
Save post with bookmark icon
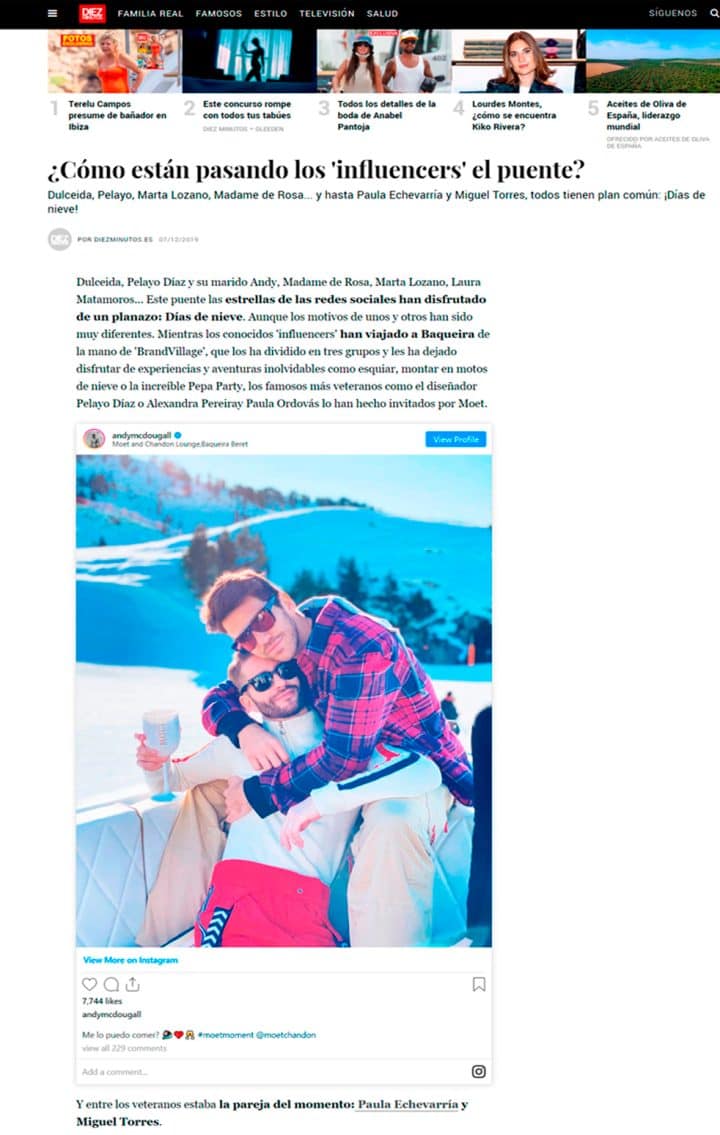pyautogui.click(x=478, y=984)
